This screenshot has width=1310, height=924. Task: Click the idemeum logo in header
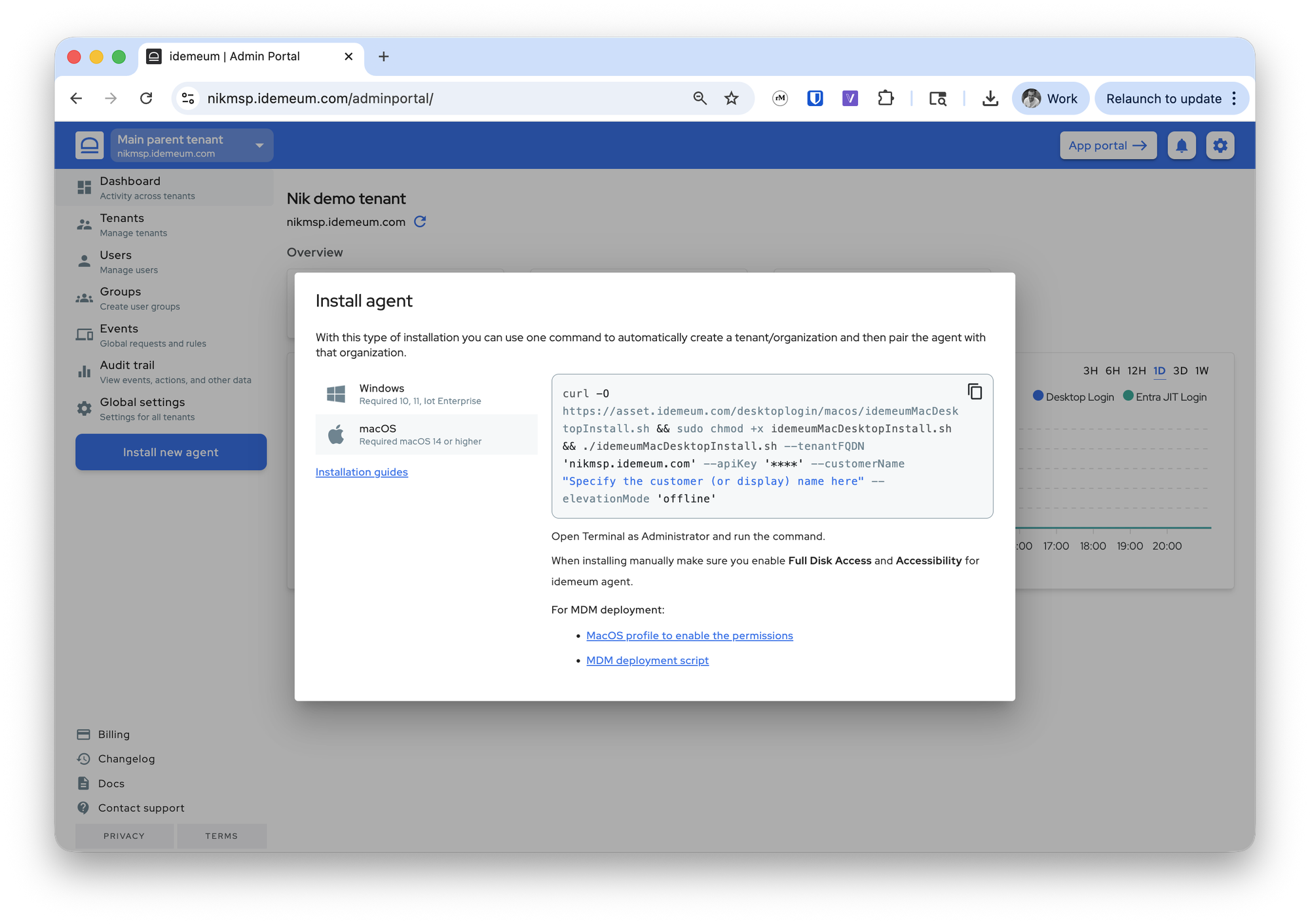(90, 145)
